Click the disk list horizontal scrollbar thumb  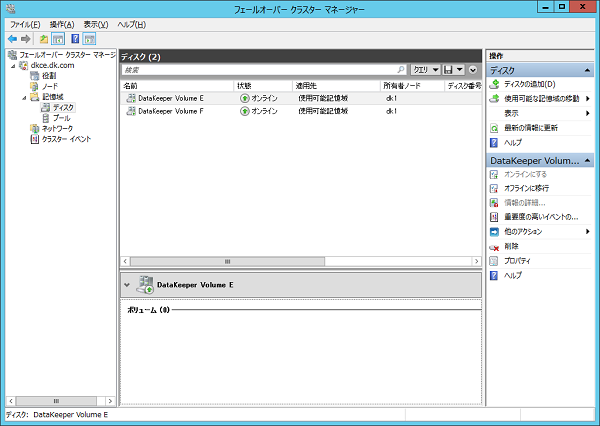coord(228,261)
